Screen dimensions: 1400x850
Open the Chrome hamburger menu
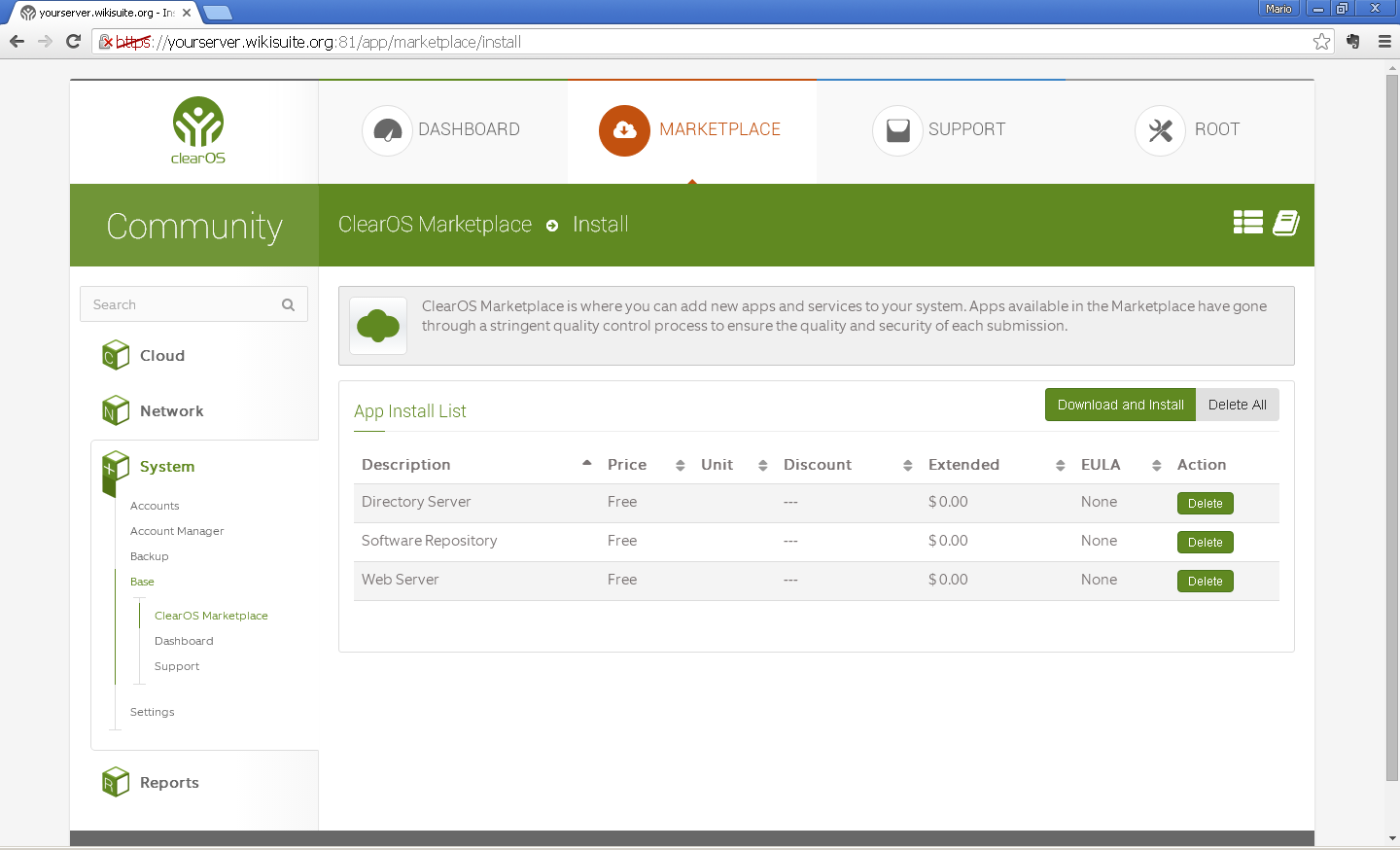pos(1384,42)
